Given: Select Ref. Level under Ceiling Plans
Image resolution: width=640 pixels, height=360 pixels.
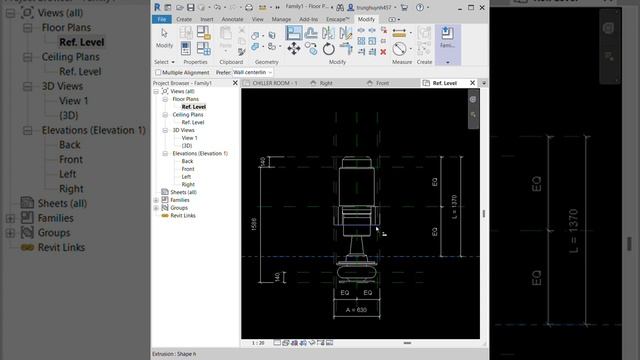Looking at the screenshot, I should 193,122.
